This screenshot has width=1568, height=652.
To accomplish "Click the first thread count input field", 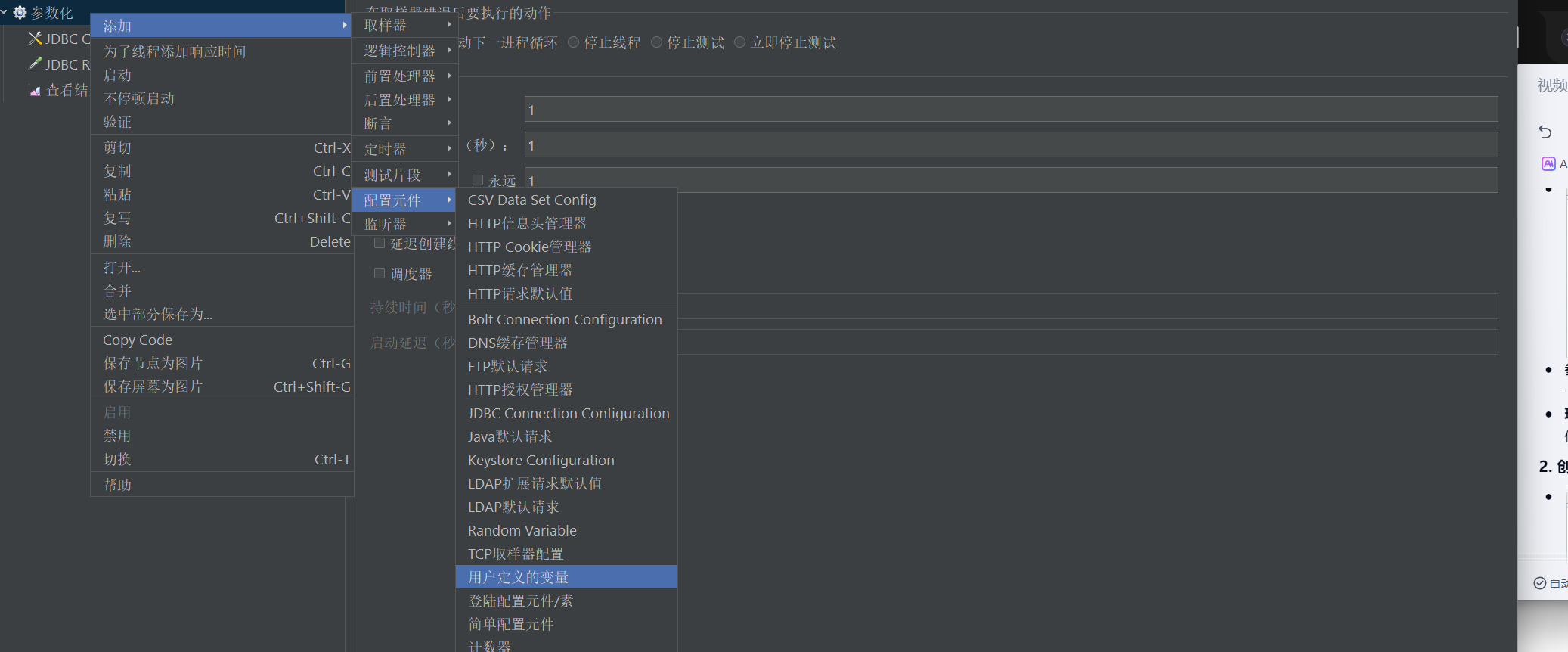I will [x=1011, y=109].
